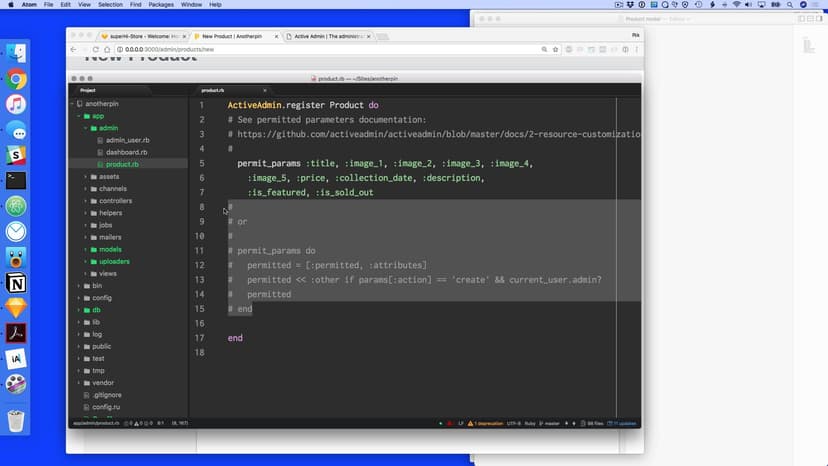The height and width of the screenshot is (466, 828).
Task: Click Chrome's back navigation arrow
Action: pos(71,49)
